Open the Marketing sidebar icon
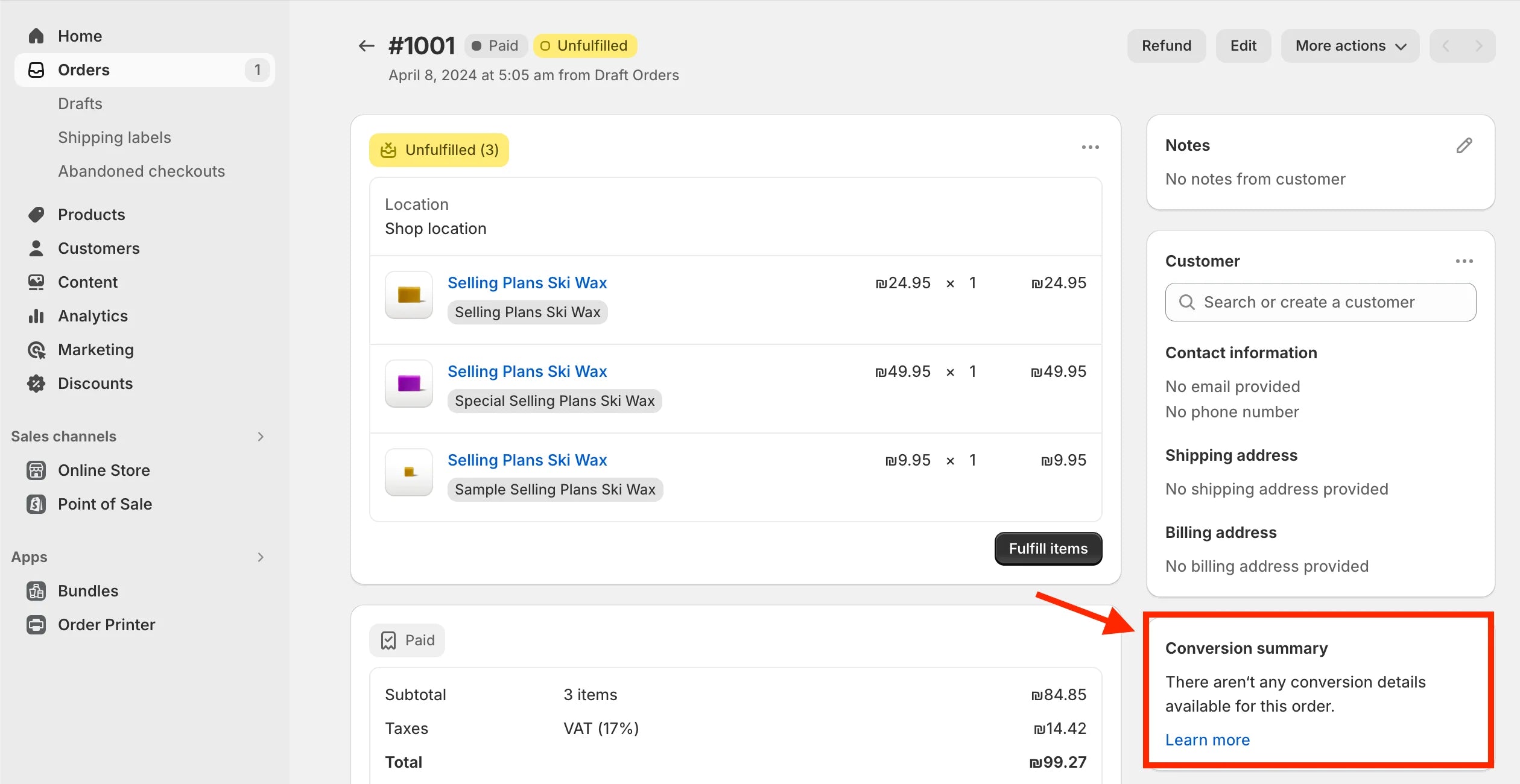1520x784 pixels. tap(36, 349)
